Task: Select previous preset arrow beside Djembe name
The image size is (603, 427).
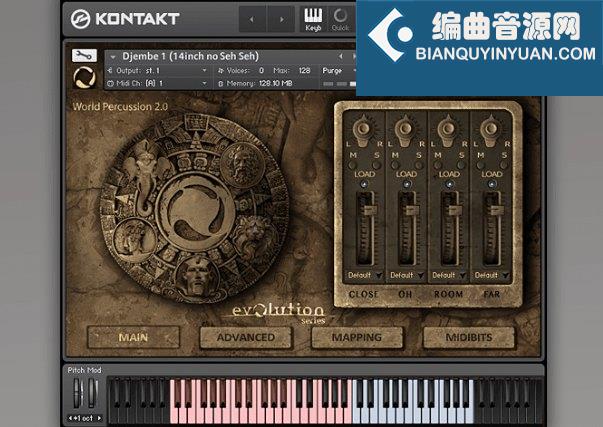Action: (x=341, y=56)
